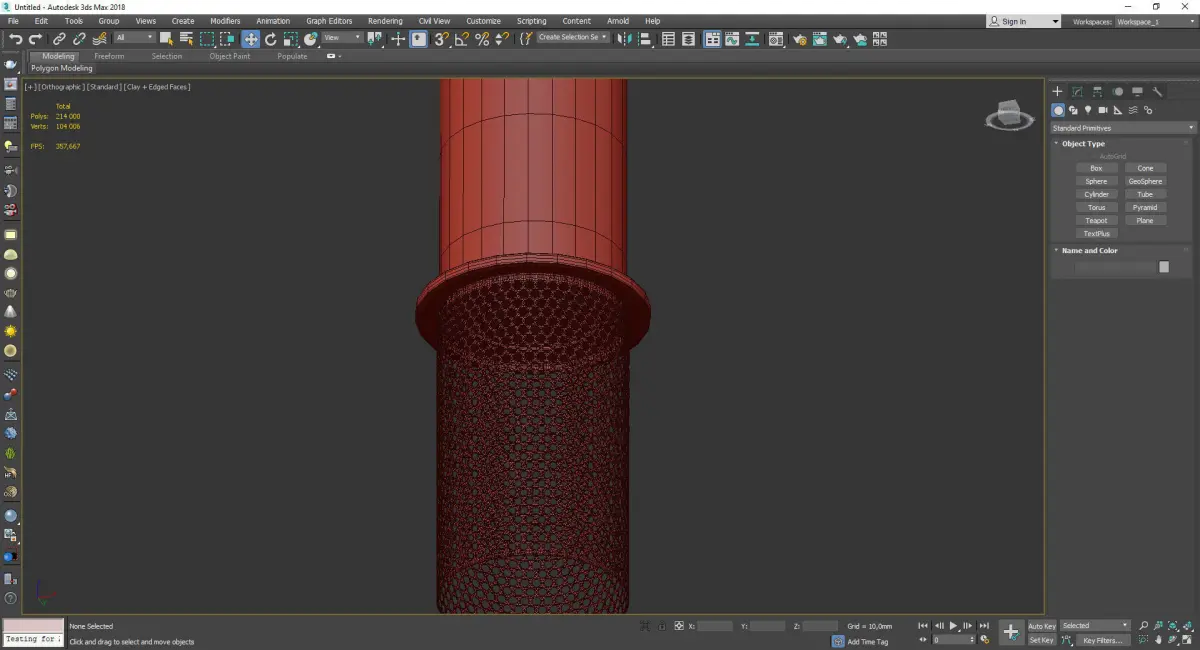Click the Select and Link chain icon
The image size is (1200, 650).
(x=60, y=39)
